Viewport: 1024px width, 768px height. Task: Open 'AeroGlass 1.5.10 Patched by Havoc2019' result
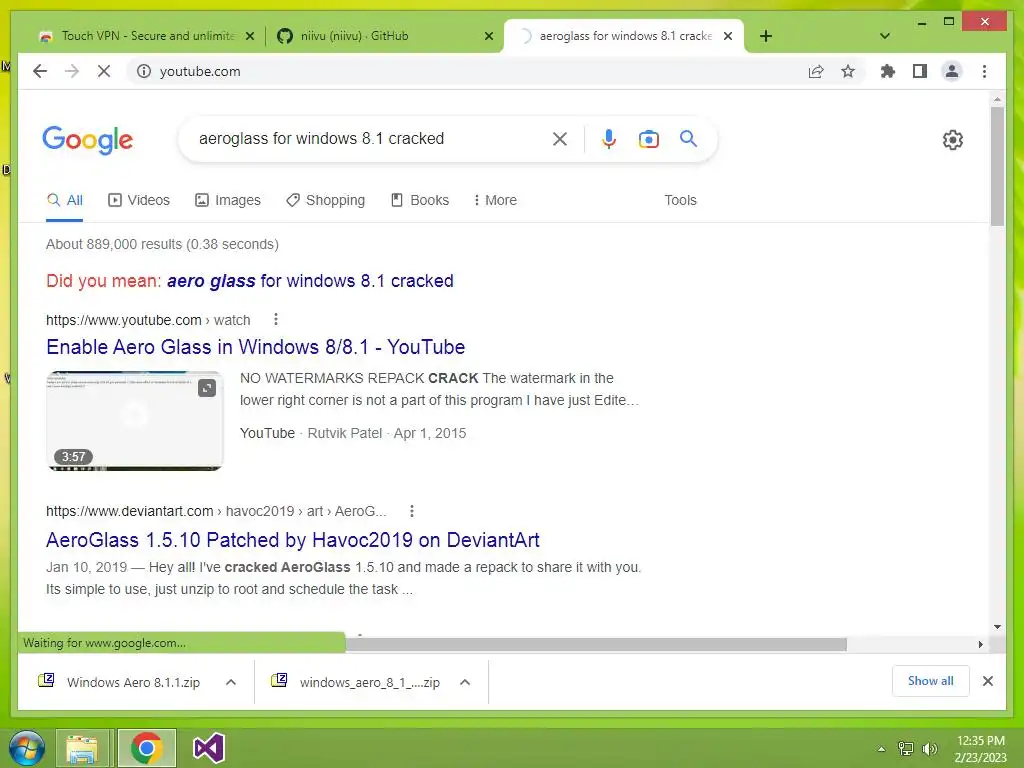pos(293,540)
